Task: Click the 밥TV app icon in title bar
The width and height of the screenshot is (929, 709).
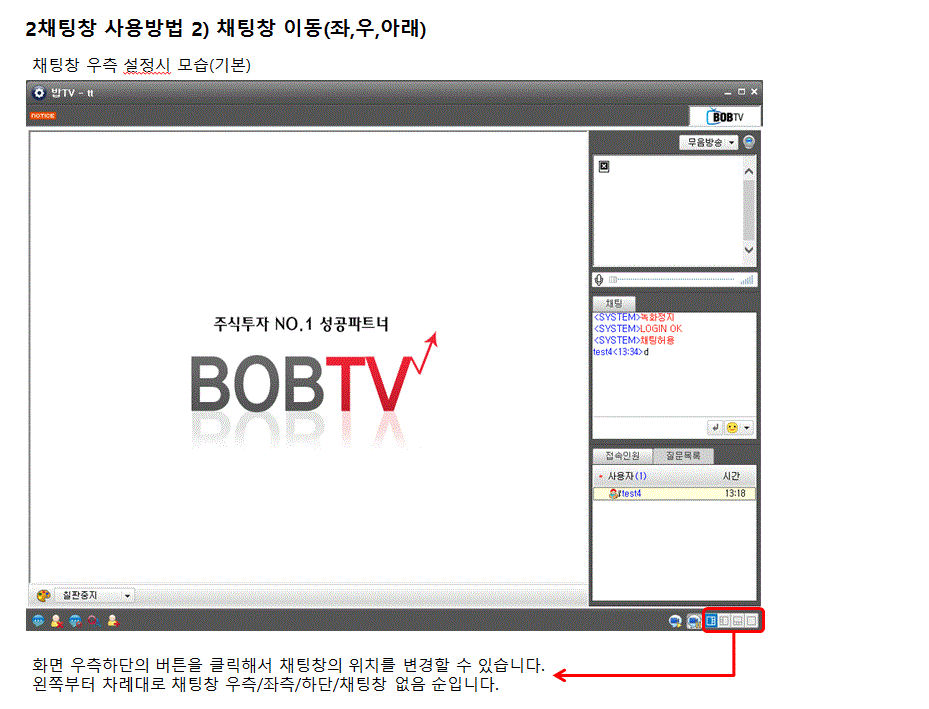Action: (39, 93)
